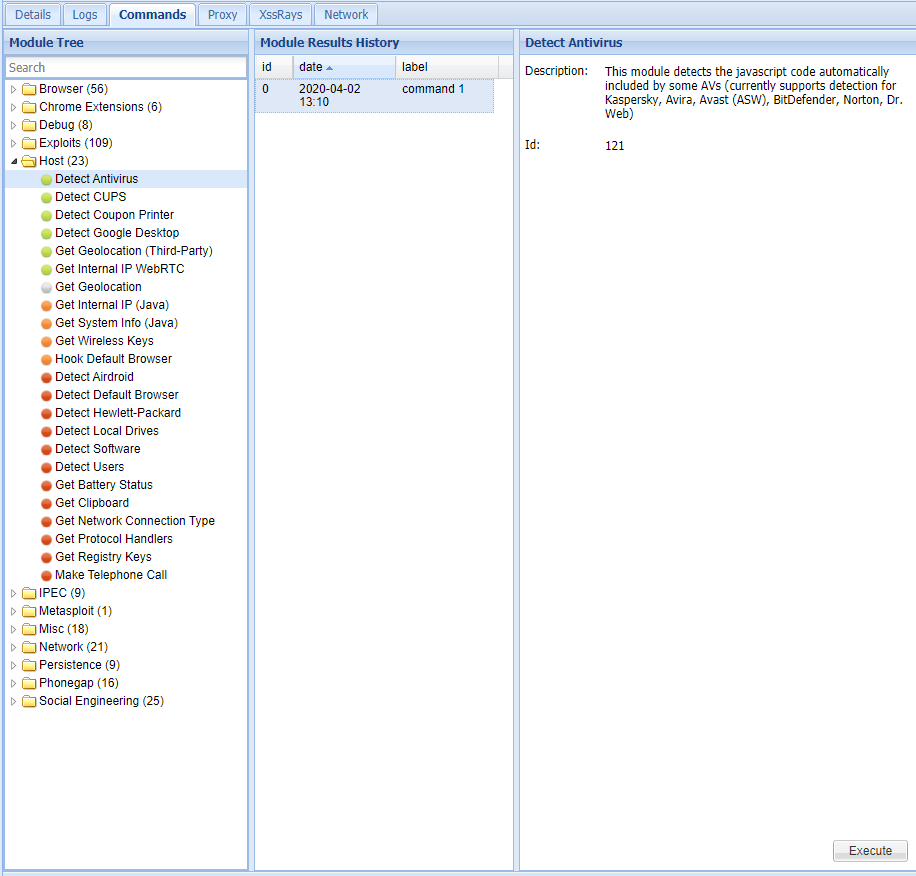
Task: Click the red status icon beside Detect Local Drives
Action: [45, 430]
